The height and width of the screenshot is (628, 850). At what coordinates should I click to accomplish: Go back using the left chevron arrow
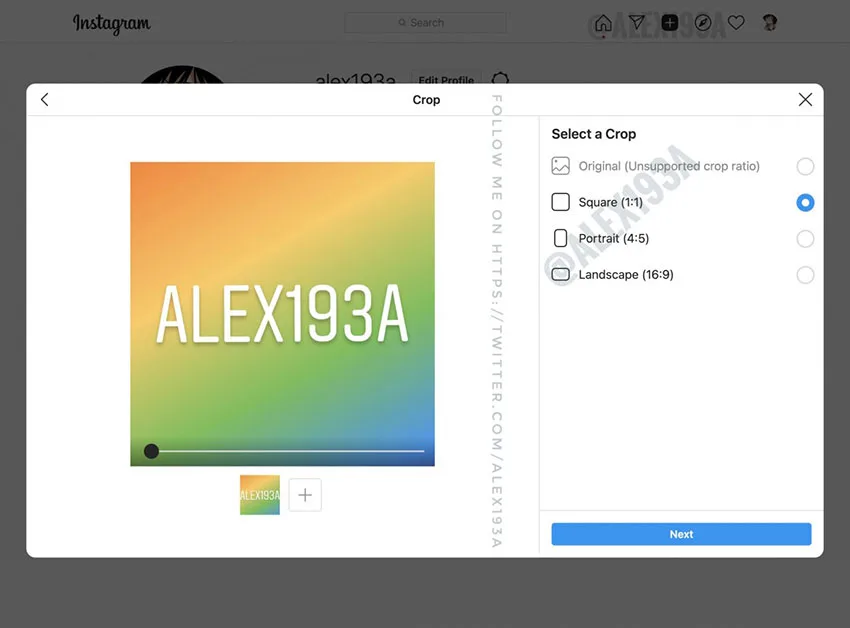point(45,100)
